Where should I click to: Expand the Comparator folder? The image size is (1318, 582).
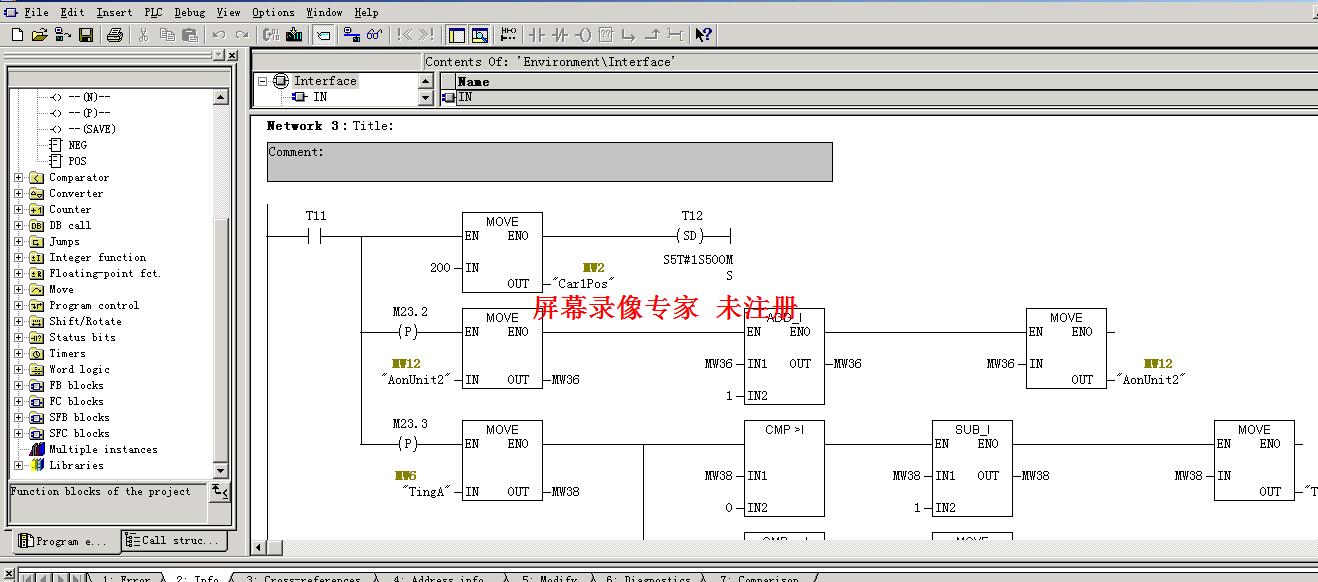coord(19,178)
